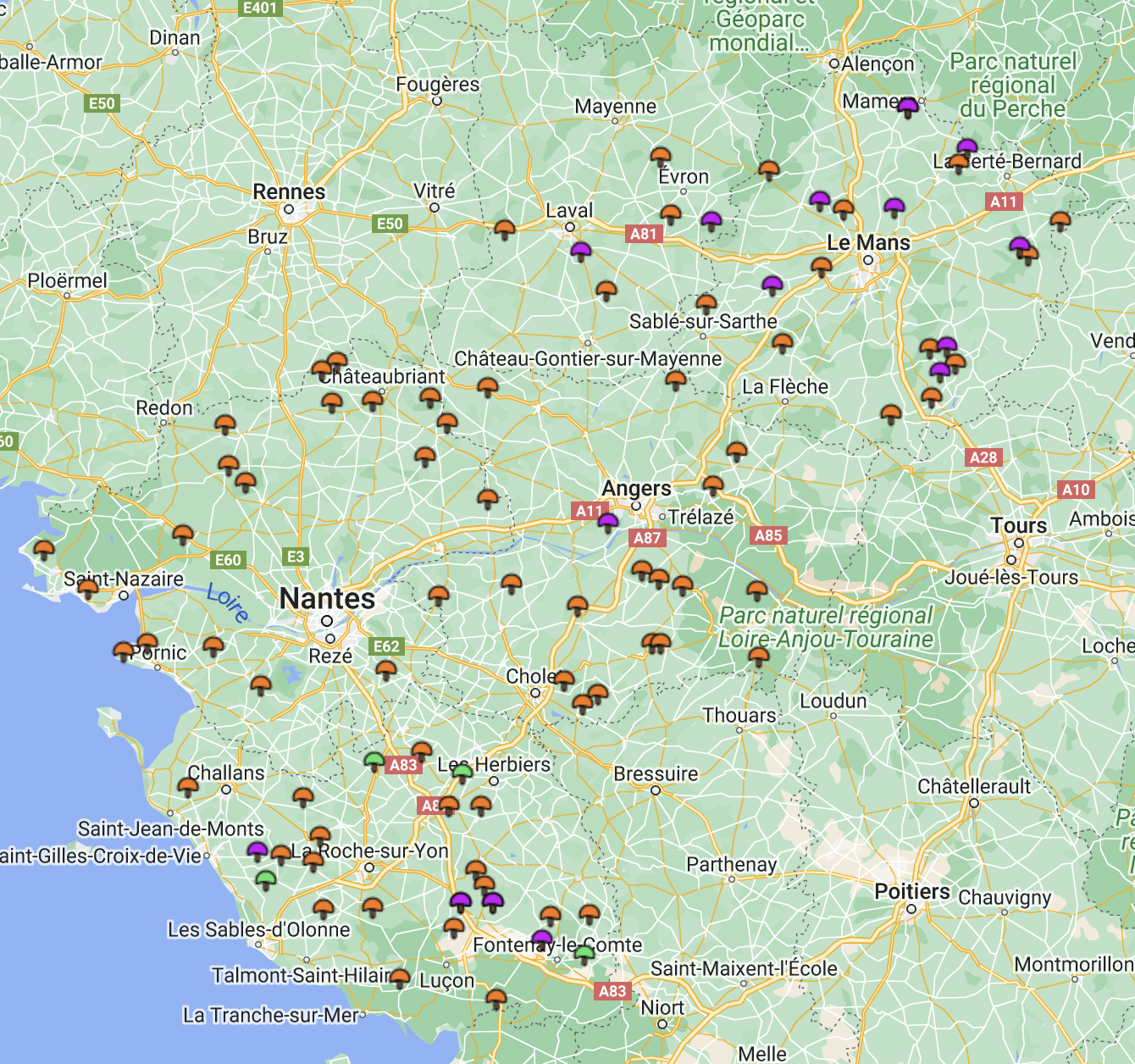The height and width of the screenshot is (1064, 1135).
Task: Select the purple mushroom marker below Laval
Action: pos(580,251)
